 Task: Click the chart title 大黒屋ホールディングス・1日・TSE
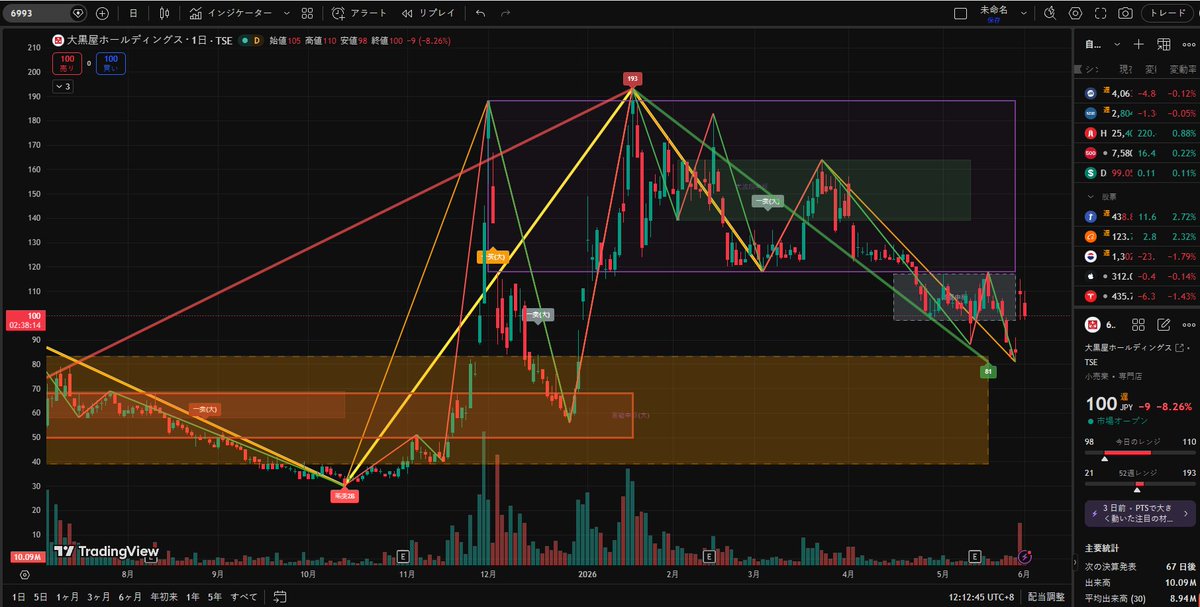click(x=148, y=40)
